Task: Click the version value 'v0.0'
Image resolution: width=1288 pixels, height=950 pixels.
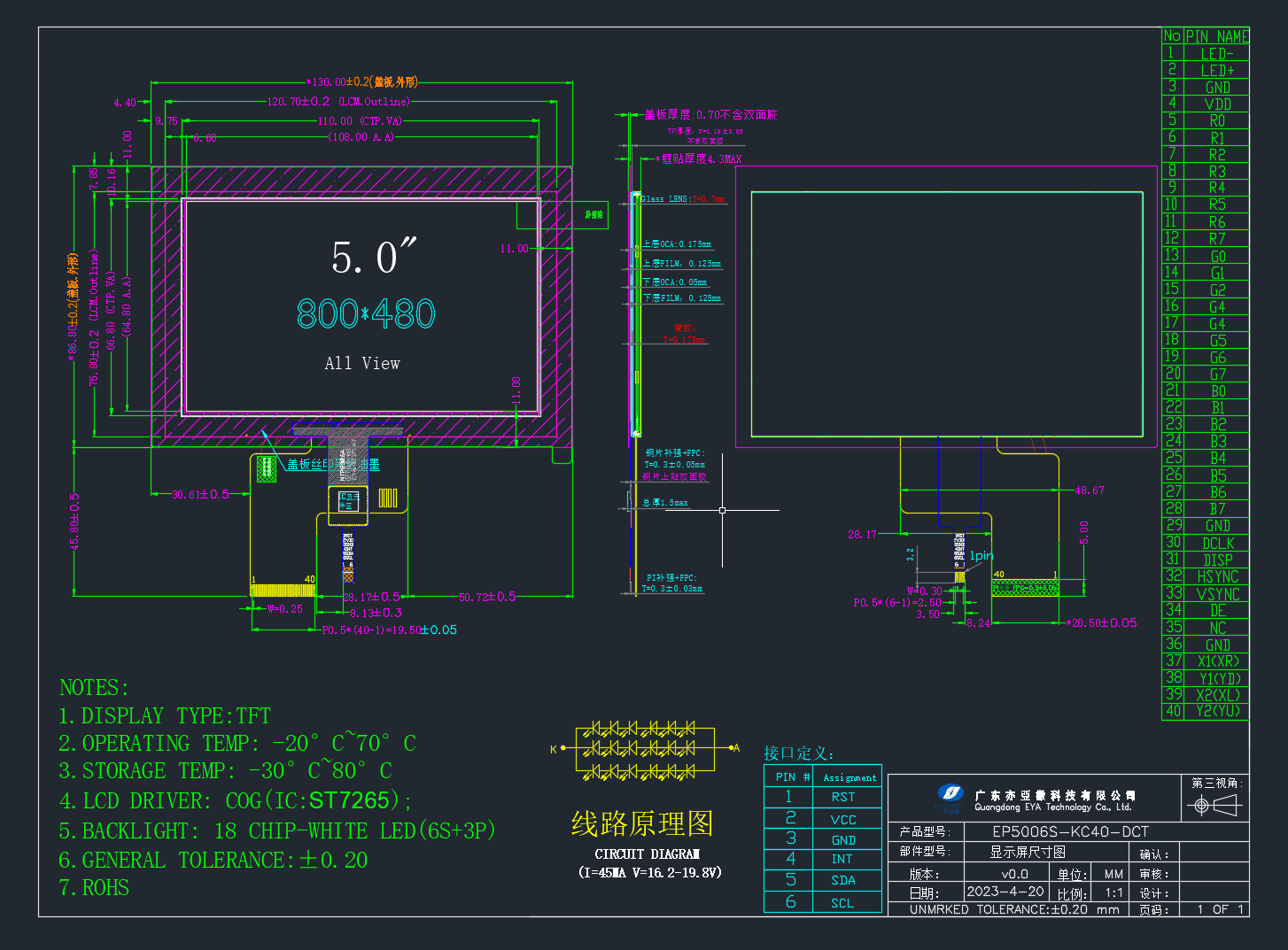Action: point(1014,874)
